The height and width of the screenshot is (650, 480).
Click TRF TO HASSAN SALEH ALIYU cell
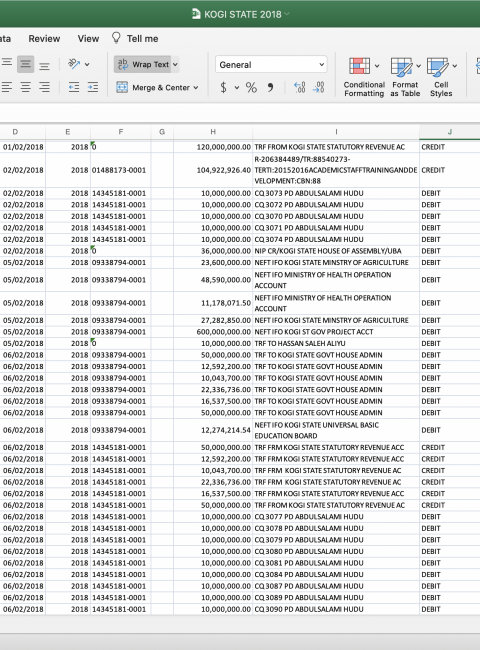pyautogui.click(x=336, y=343)
